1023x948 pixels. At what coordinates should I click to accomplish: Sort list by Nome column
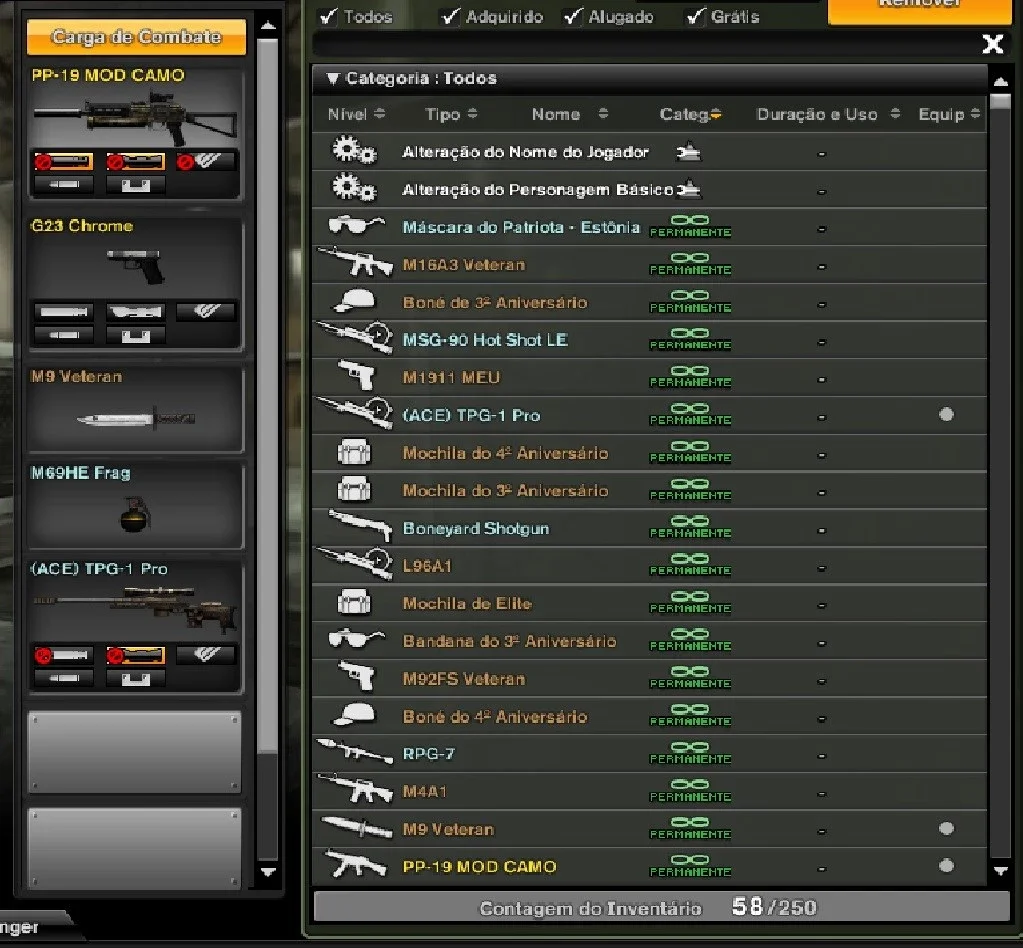570,114
